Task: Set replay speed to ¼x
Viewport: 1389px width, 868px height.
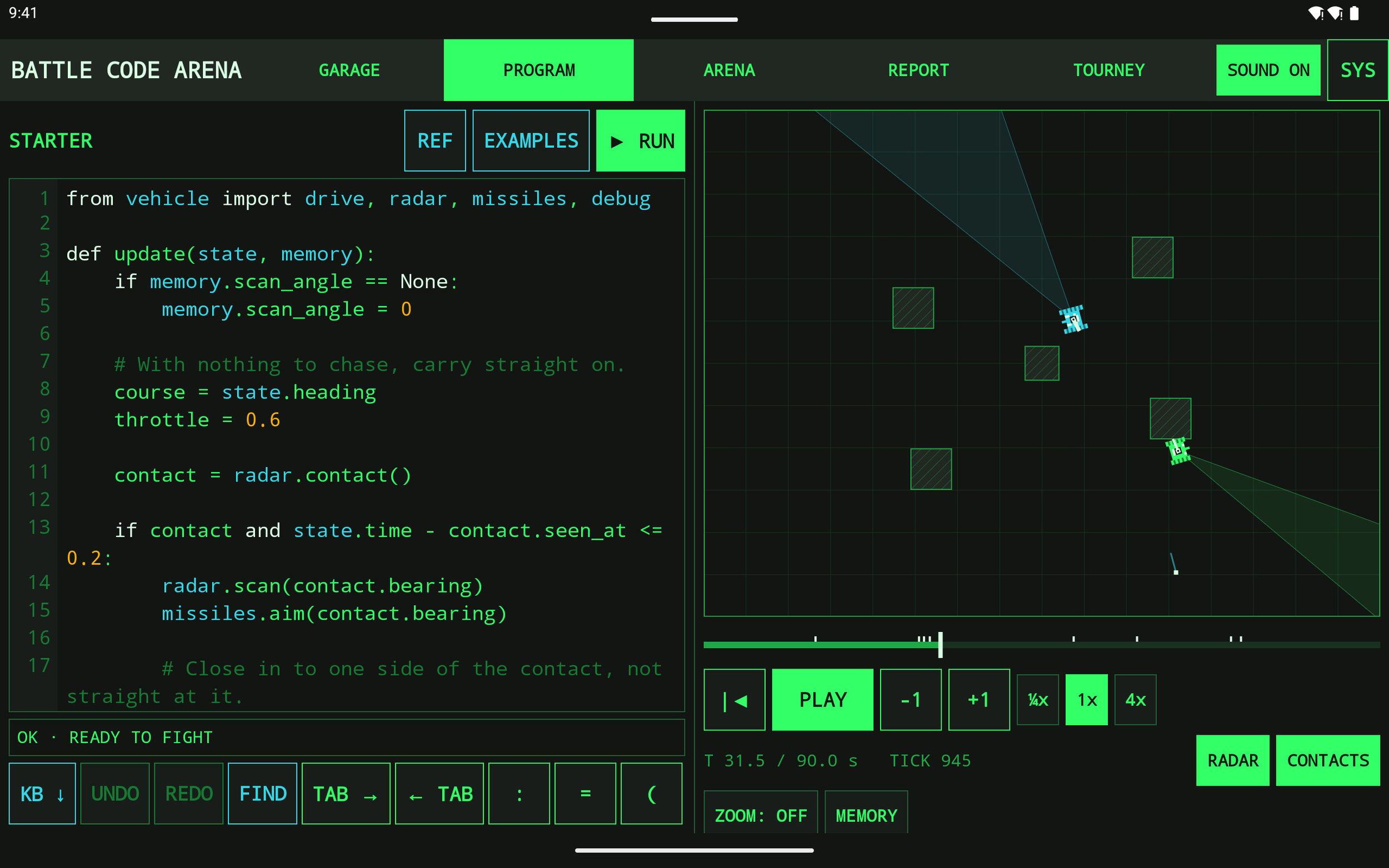Action: click(x=1038, y=699)
